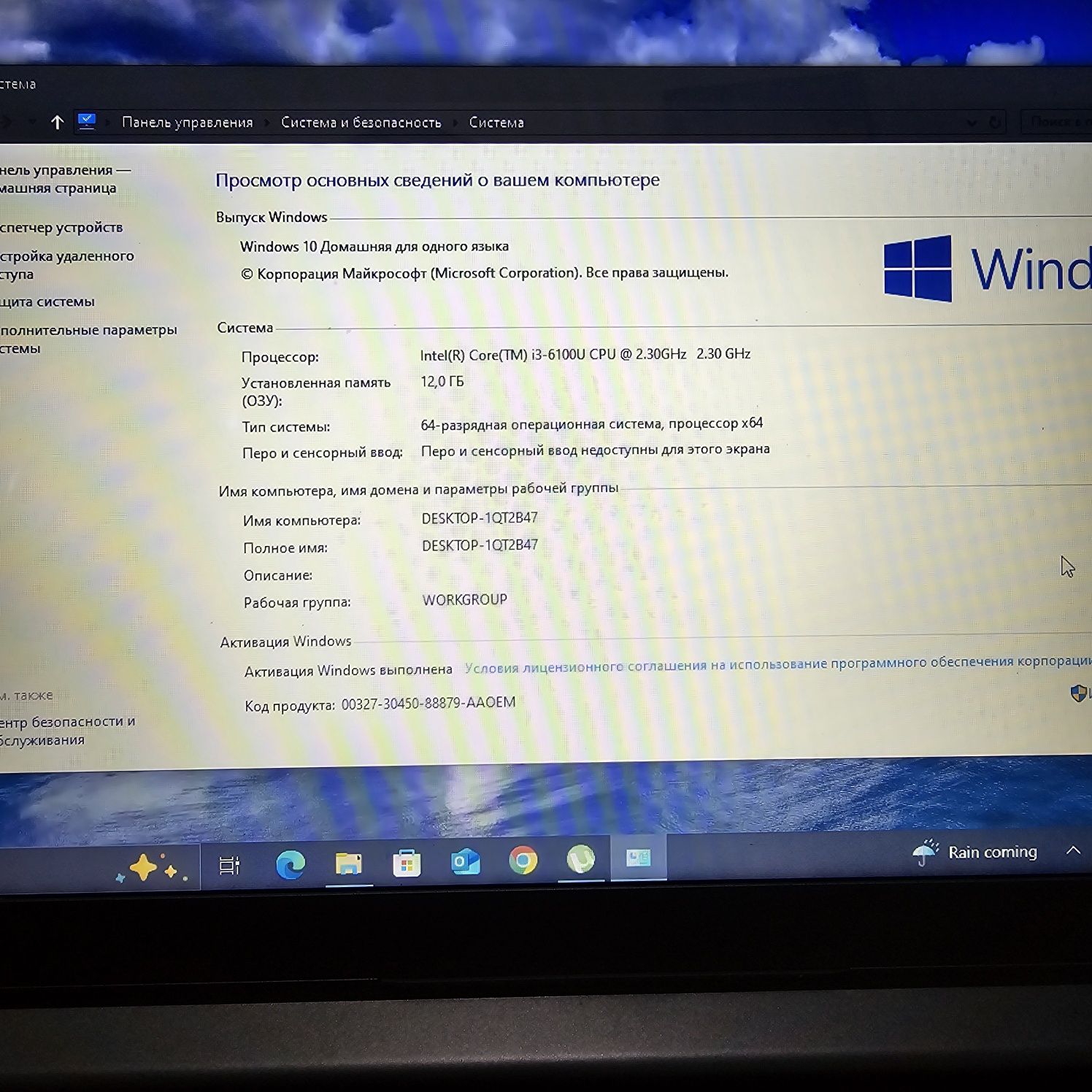Open Google Chrome from taskbar
Viewport: 1092px width, 1092px height.
click(523, 861)
